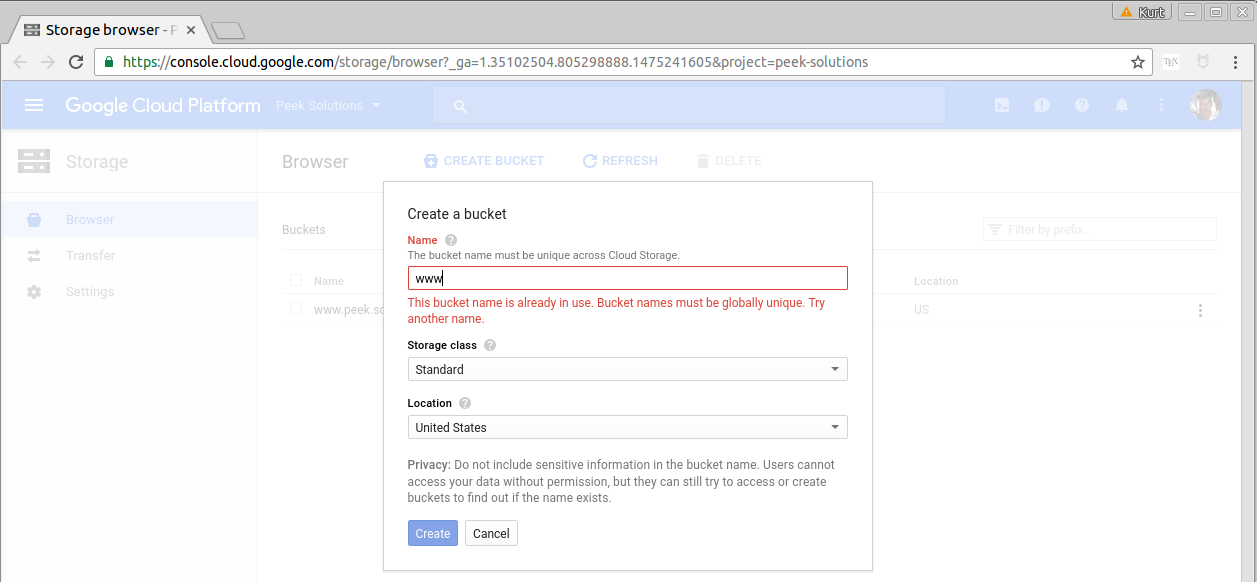Click the user avatar picture
1257x582 pixels.
pyautogui.click(x=1206, y=105)
